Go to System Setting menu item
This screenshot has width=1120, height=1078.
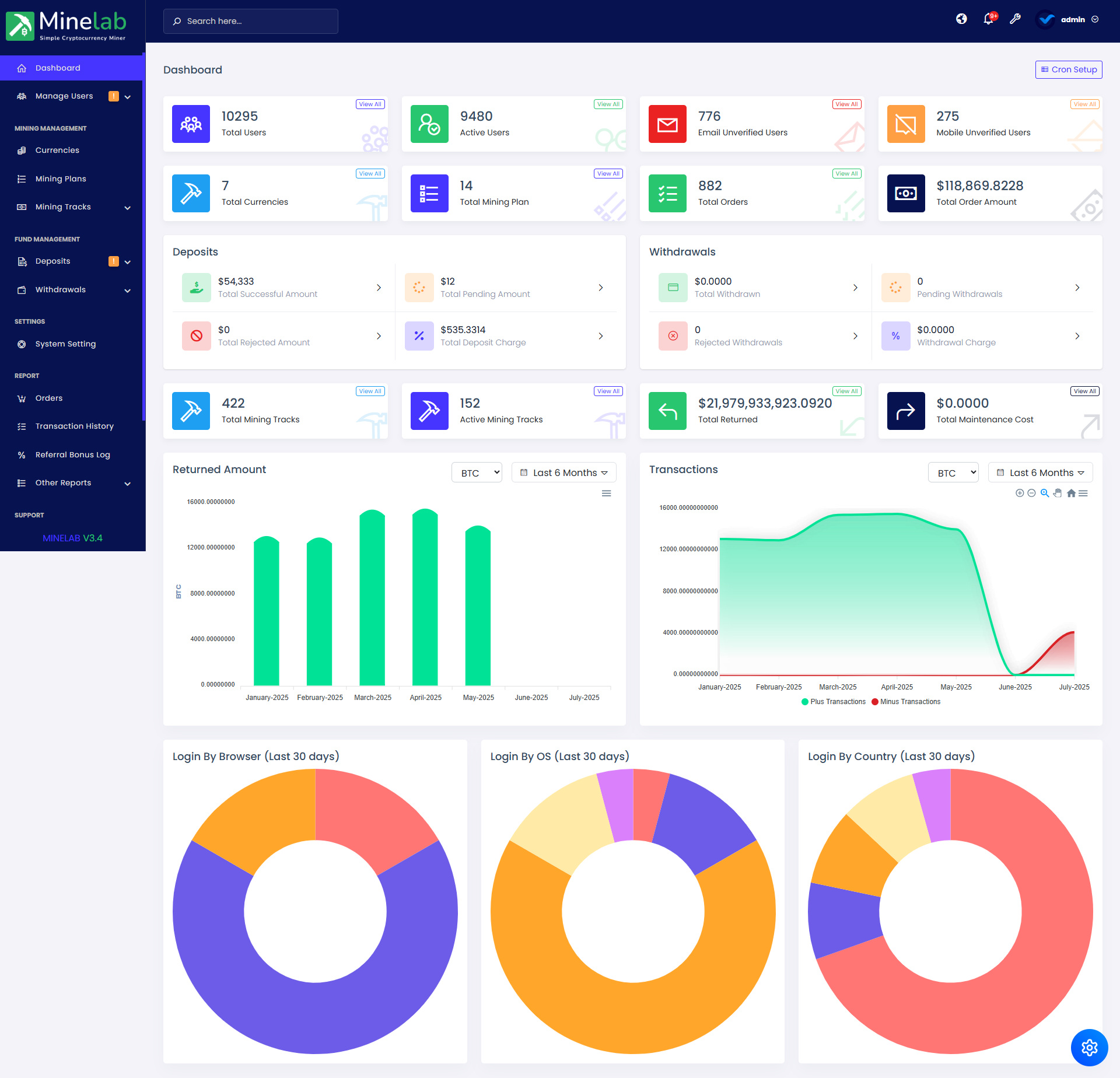coord(65,344)
